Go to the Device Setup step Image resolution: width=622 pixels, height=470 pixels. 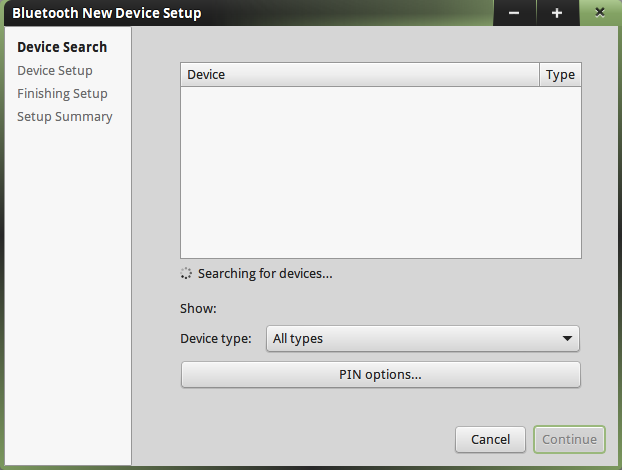click(55, 70)
